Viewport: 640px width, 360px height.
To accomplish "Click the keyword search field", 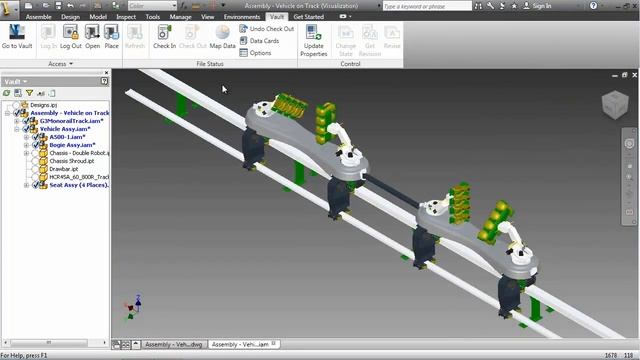I will pos(427,6).
